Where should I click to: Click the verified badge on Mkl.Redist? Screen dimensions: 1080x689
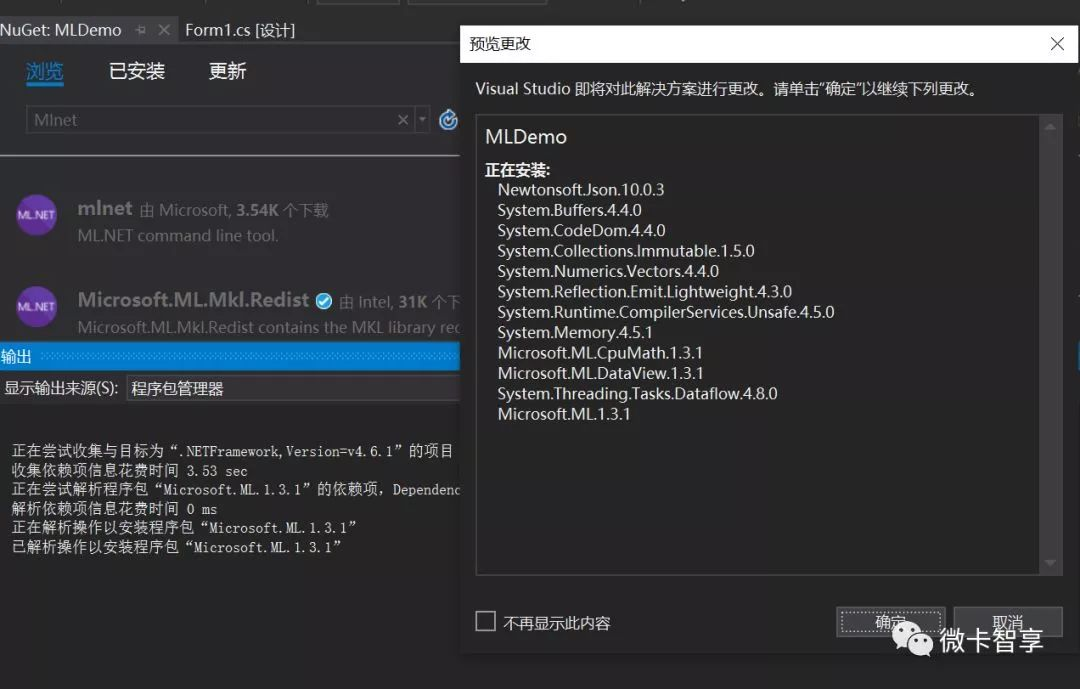pos(324,301)
